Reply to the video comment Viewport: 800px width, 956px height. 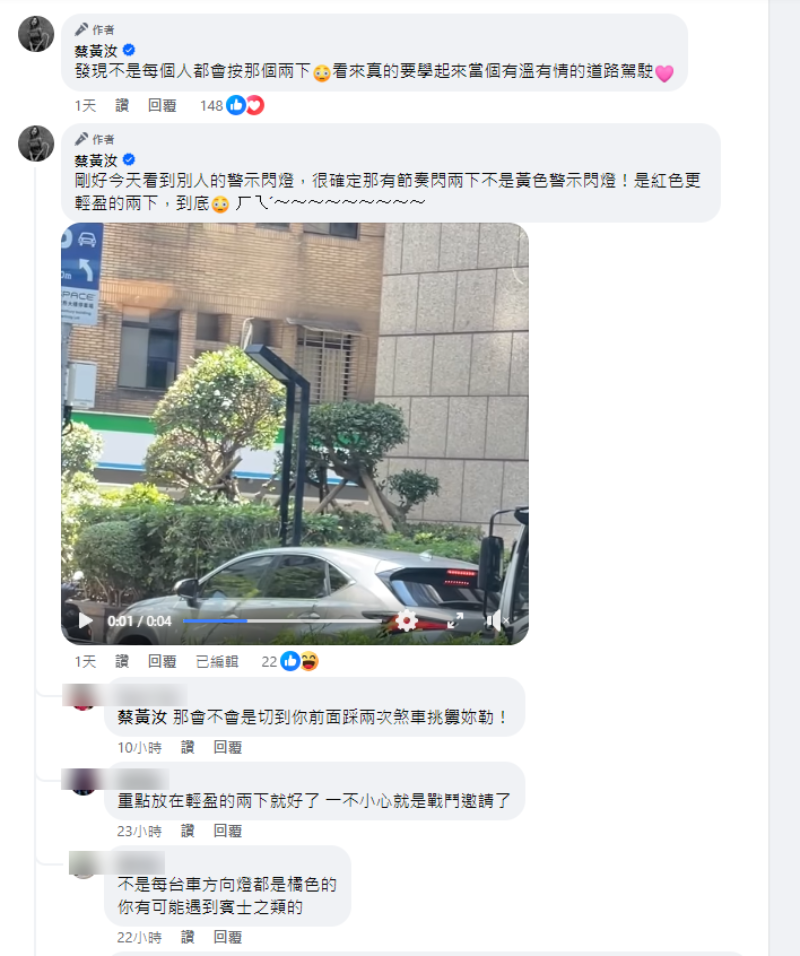162,662
